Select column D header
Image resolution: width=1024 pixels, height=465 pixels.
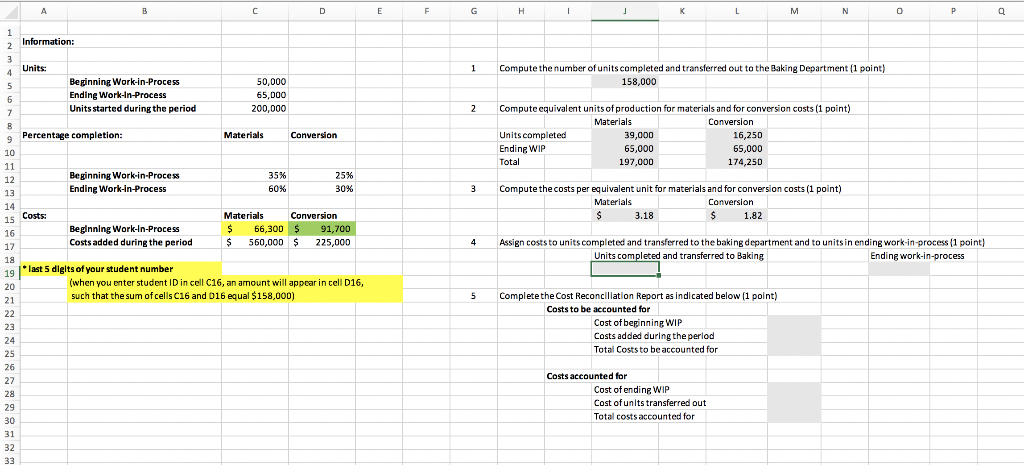tap(321, 10)
